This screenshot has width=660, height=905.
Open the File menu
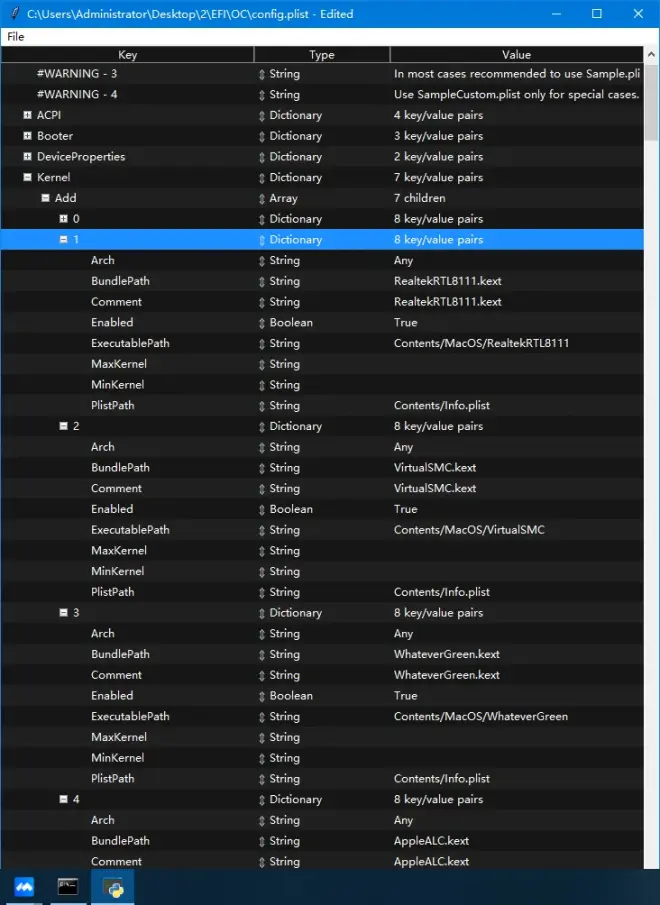pos(16,36)
